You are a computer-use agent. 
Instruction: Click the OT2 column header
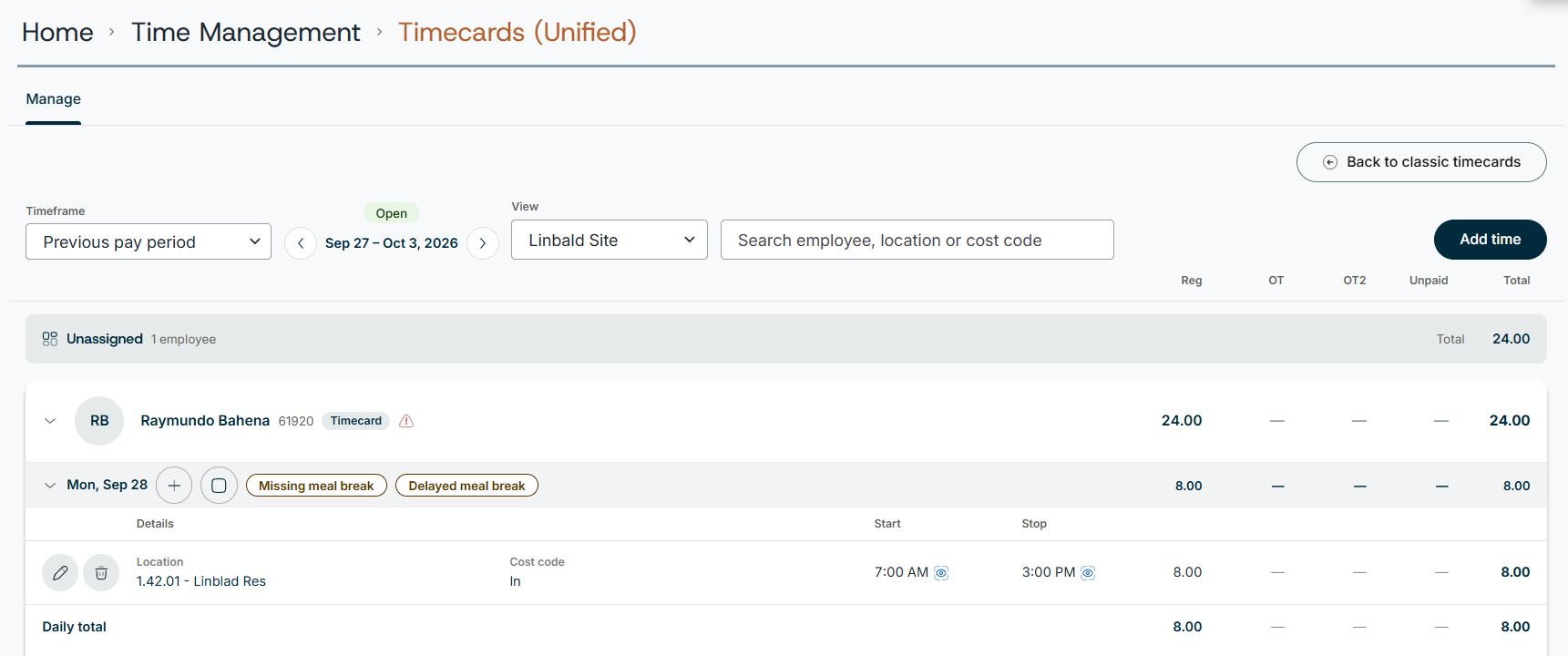[1355, 281]
